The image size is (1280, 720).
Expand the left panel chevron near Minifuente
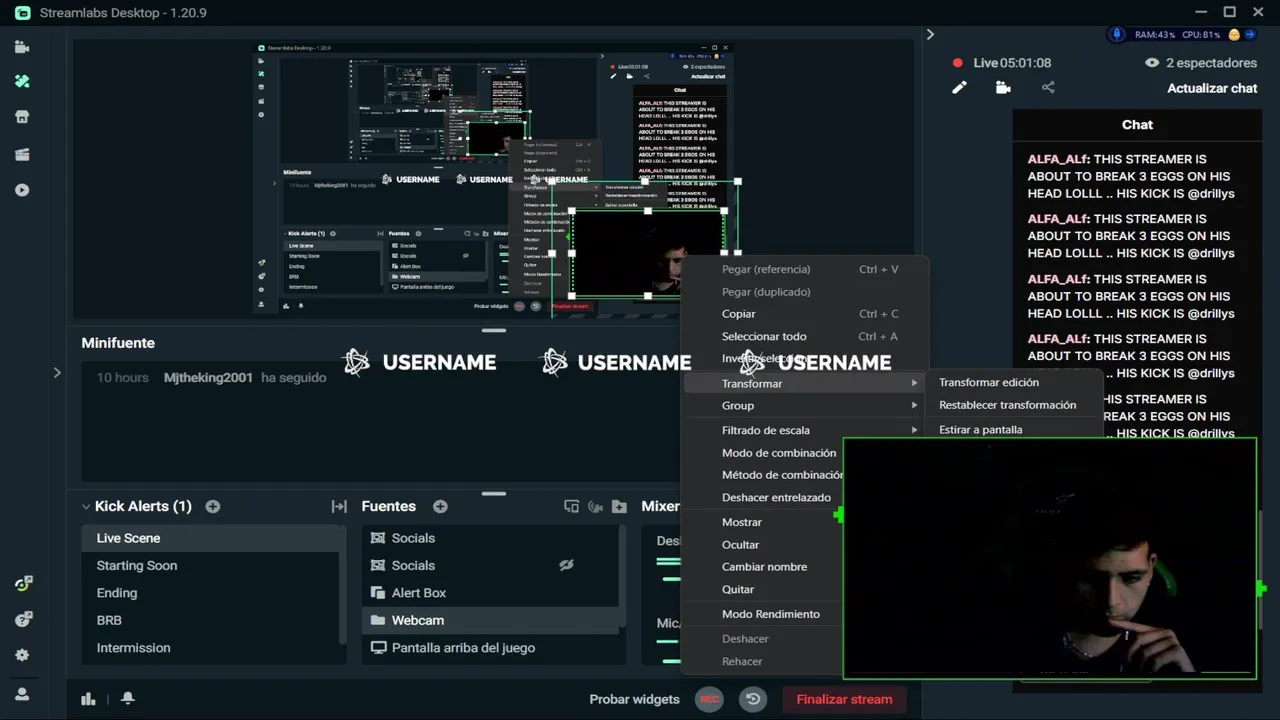(57, 372)
